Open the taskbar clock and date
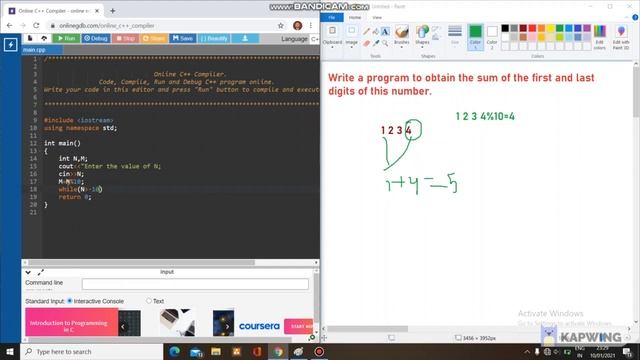 click(x=602, y=352)
